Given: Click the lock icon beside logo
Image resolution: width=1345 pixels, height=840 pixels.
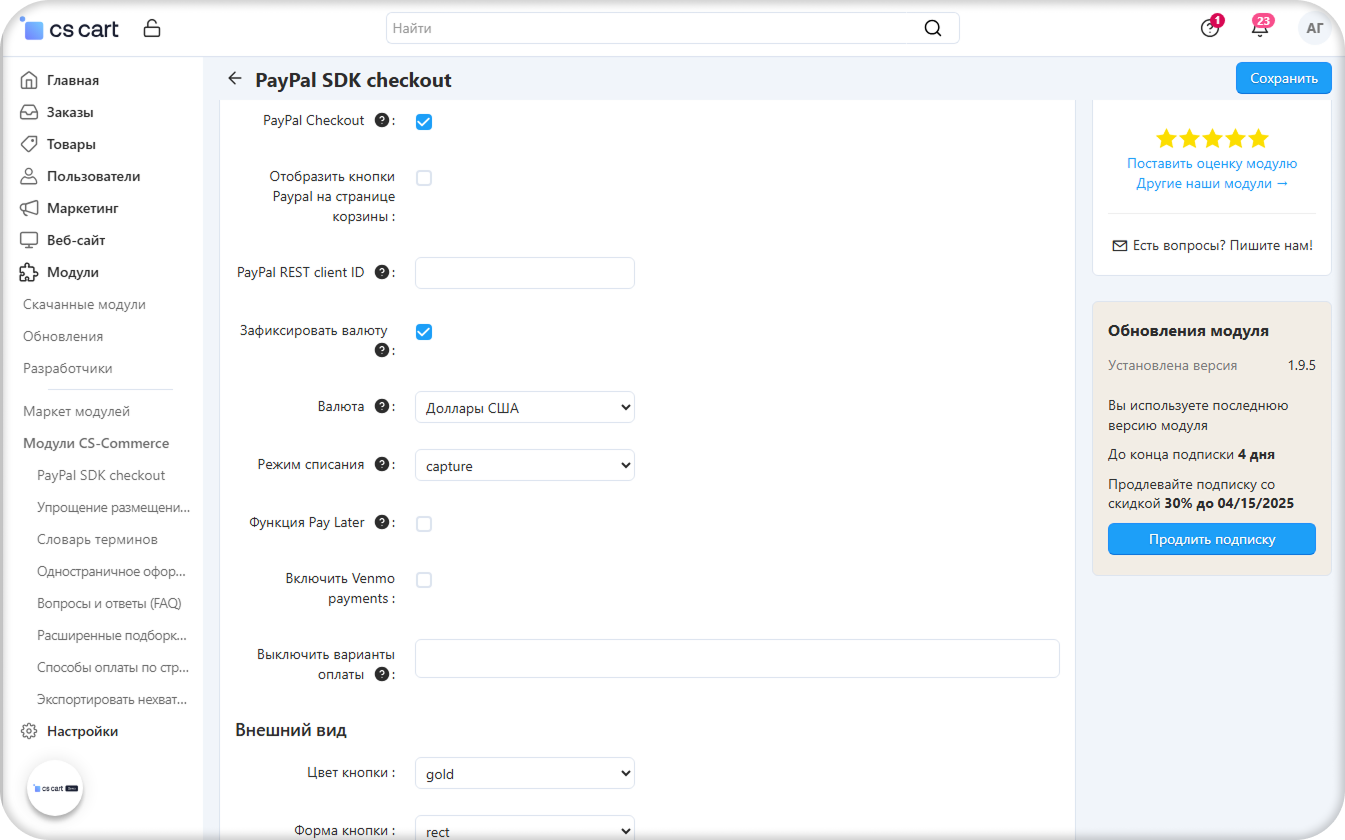Looking at the screenshot, I should click(x=152, y=28).
